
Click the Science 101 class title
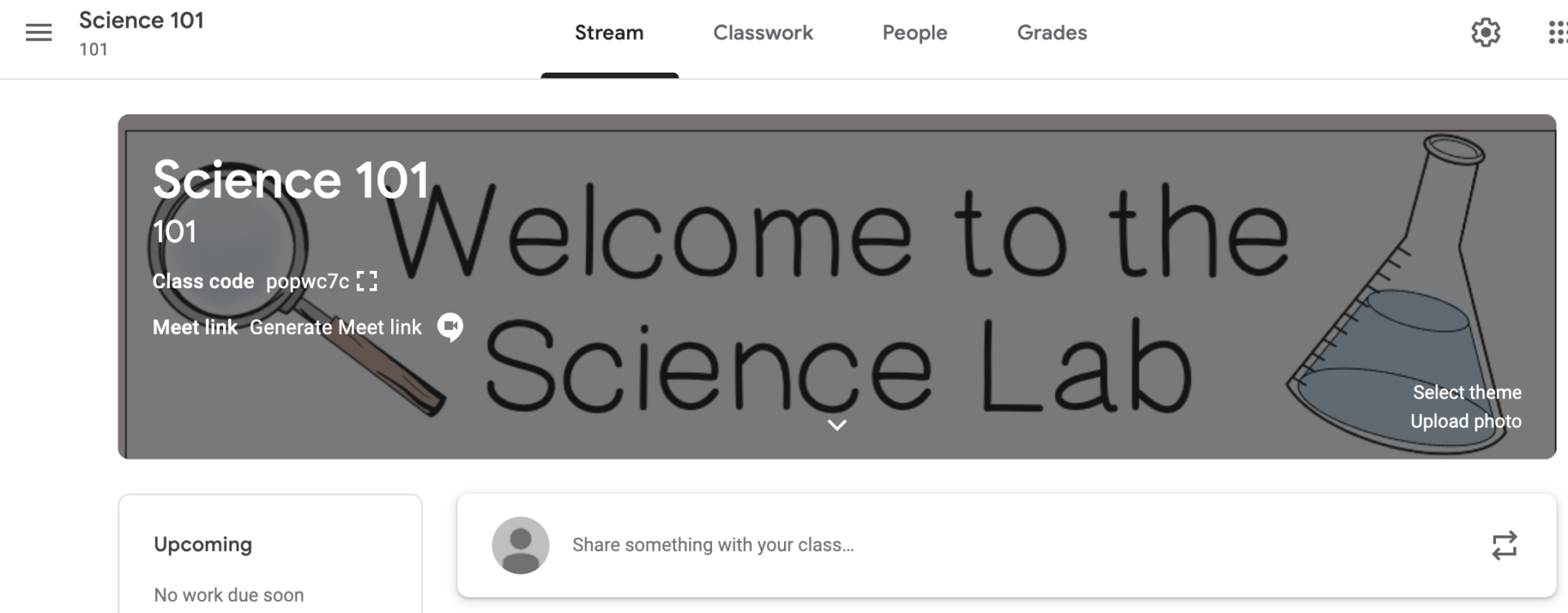(x=141, y=20)
